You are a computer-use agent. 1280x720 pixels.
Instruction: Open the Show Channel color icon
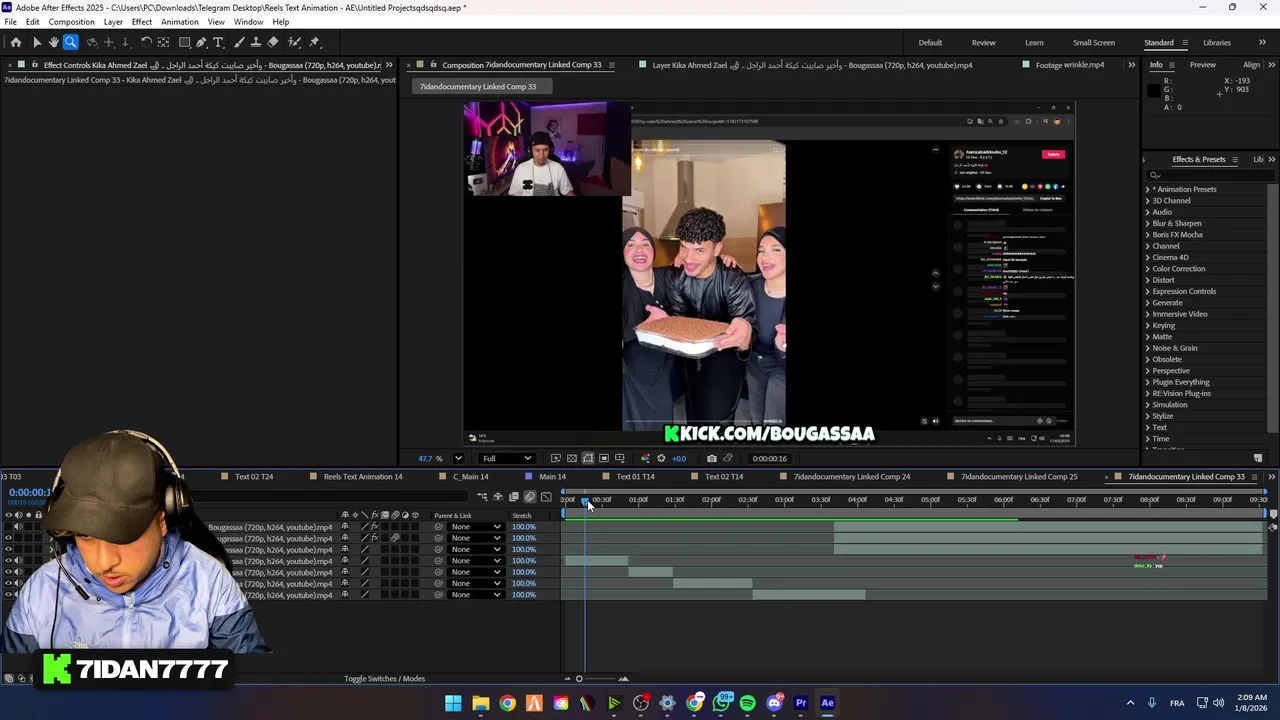pos(645,458)
